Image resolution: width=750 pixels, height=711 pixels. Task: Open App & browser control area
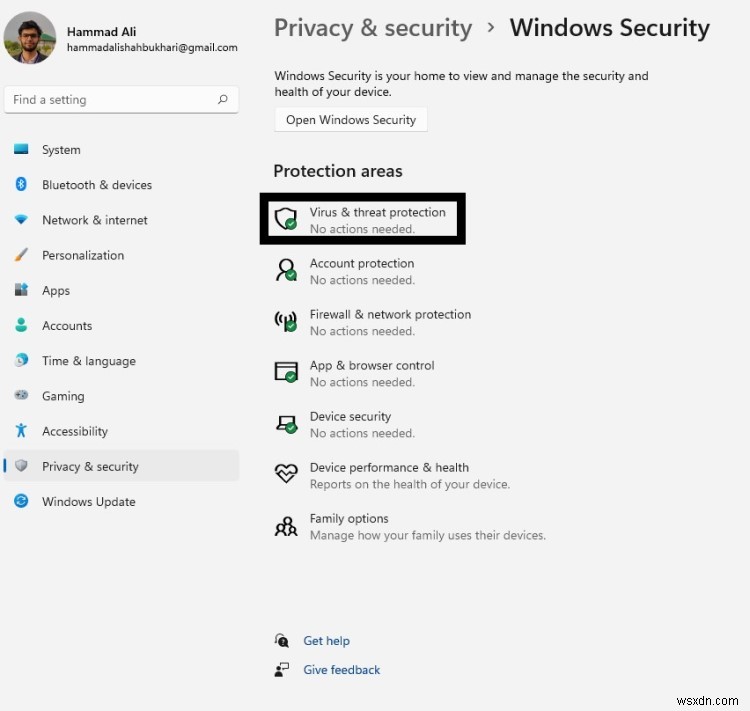point(355,373)
